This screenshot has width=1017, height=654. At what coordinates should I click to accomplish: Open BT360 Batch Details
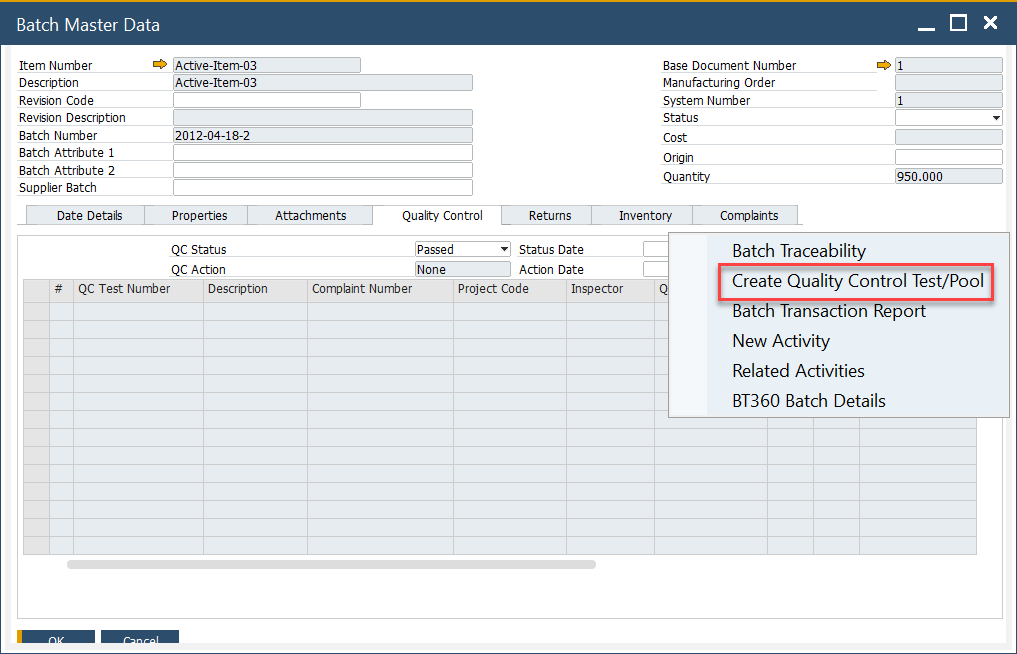click(x=808, y=401)
